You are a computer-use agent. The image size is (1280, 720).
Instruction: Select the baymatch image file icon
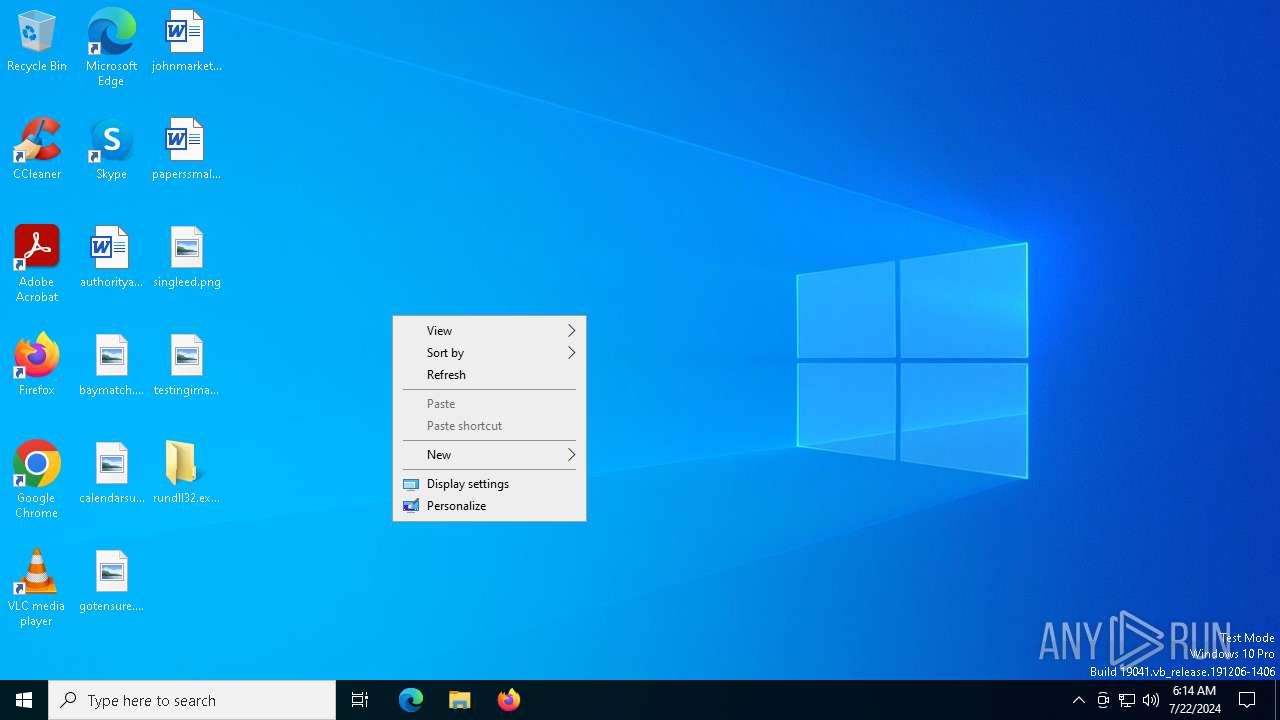111,366
